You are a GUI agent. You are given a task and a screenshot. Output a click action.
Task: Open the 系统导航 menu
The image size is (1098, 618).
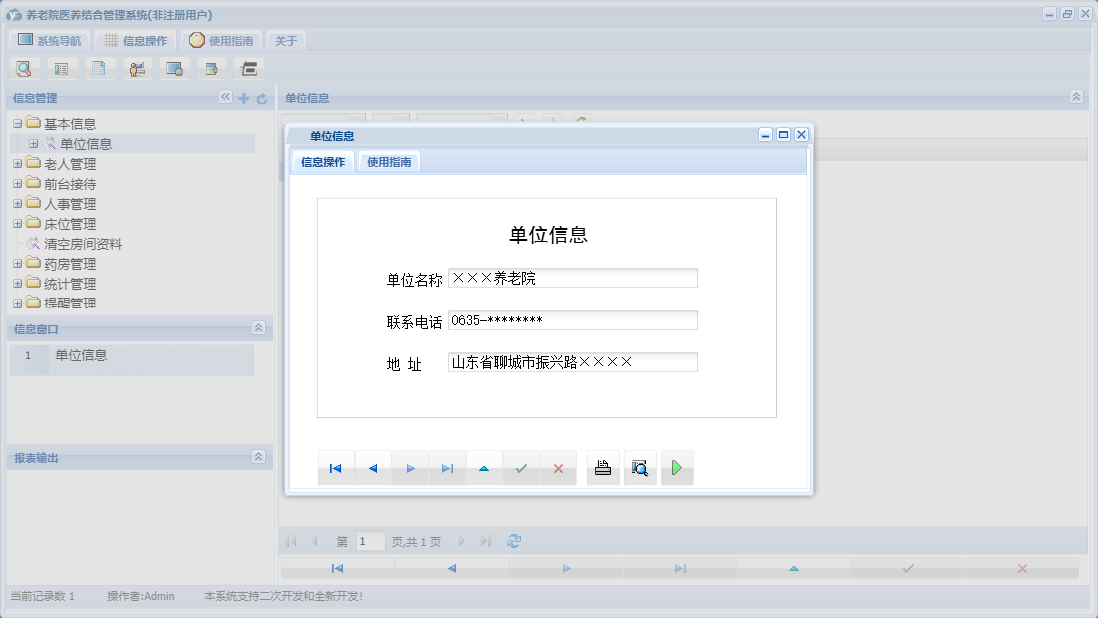coord(50,39)
